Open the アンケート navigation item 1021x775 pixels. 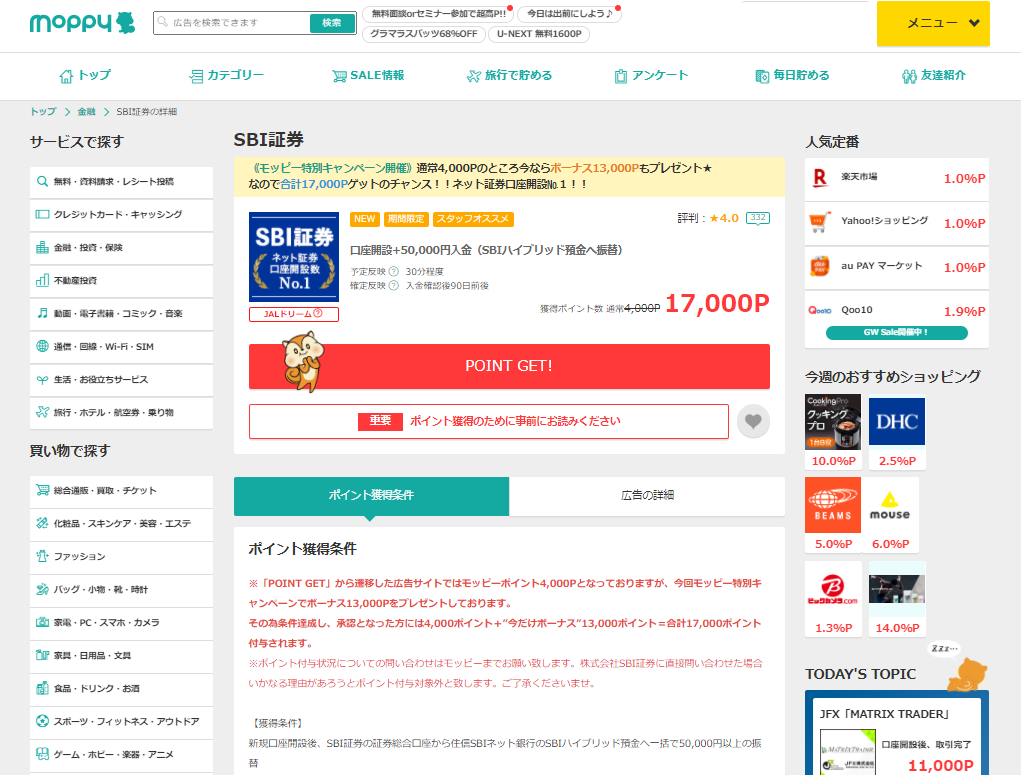[x=650, y=76]
